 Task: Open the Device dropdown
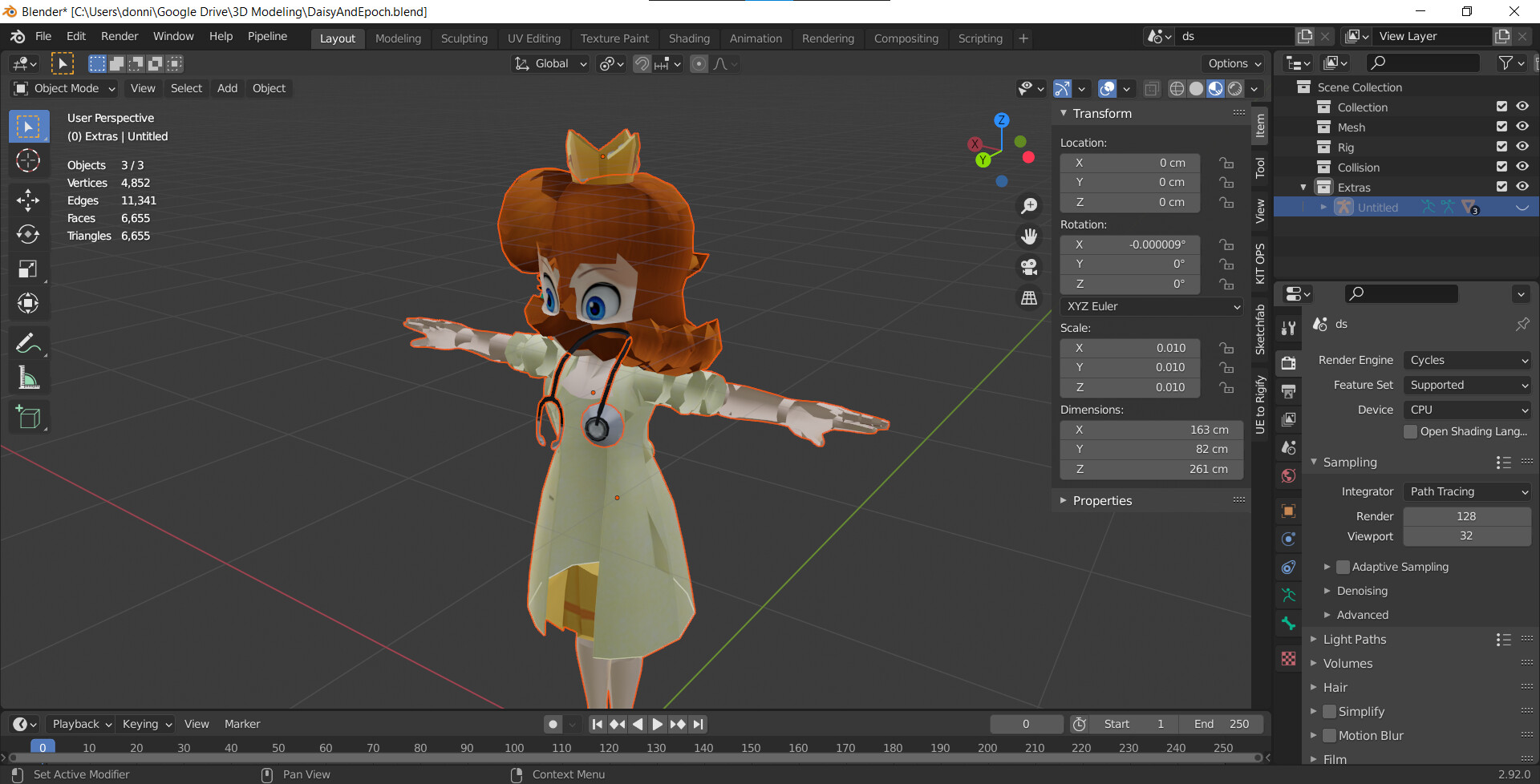(1467, 410)
